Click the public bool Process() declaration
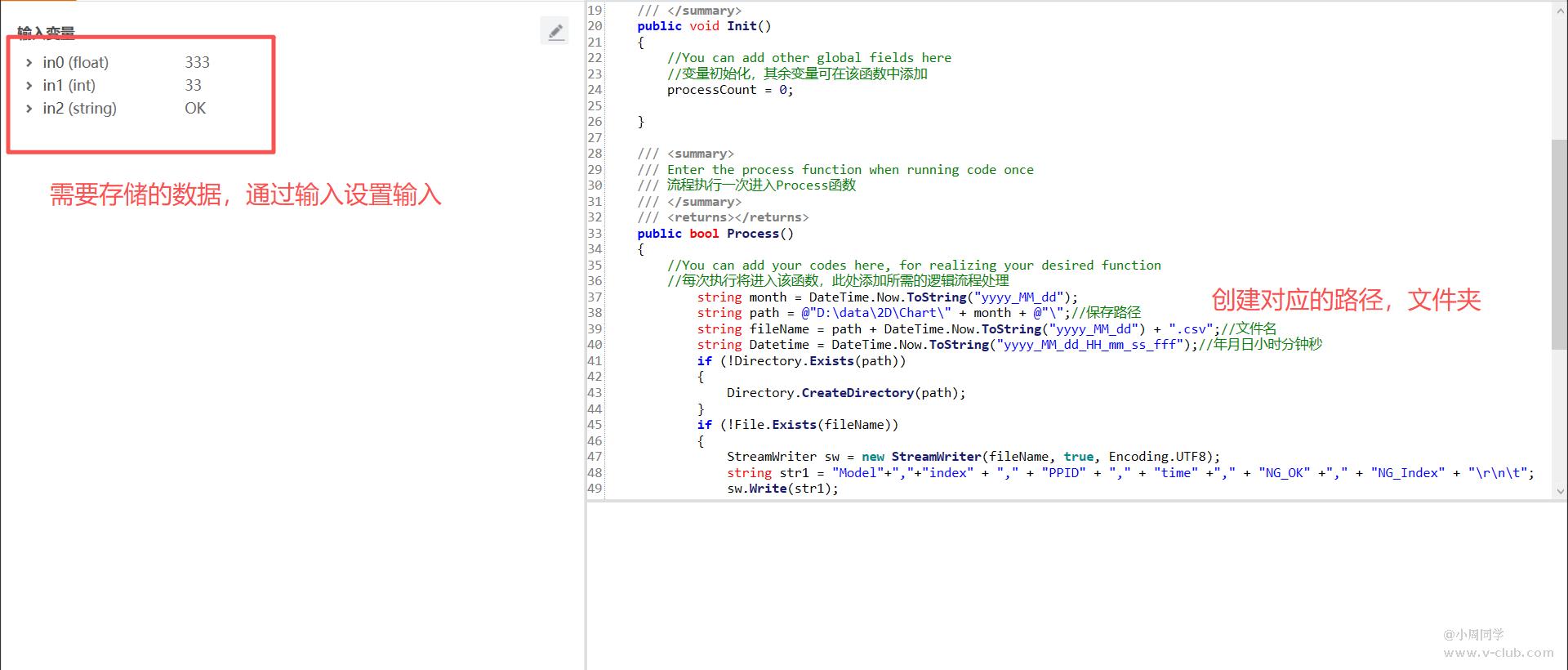 coord(715,234)
